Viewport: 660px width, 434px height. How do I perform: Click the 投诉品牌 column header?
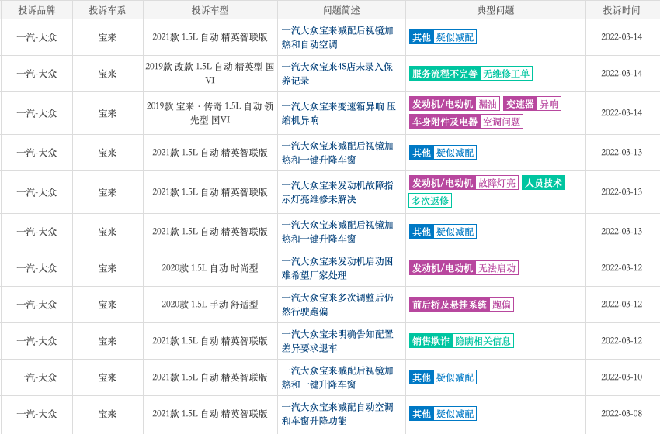[37, 10]
